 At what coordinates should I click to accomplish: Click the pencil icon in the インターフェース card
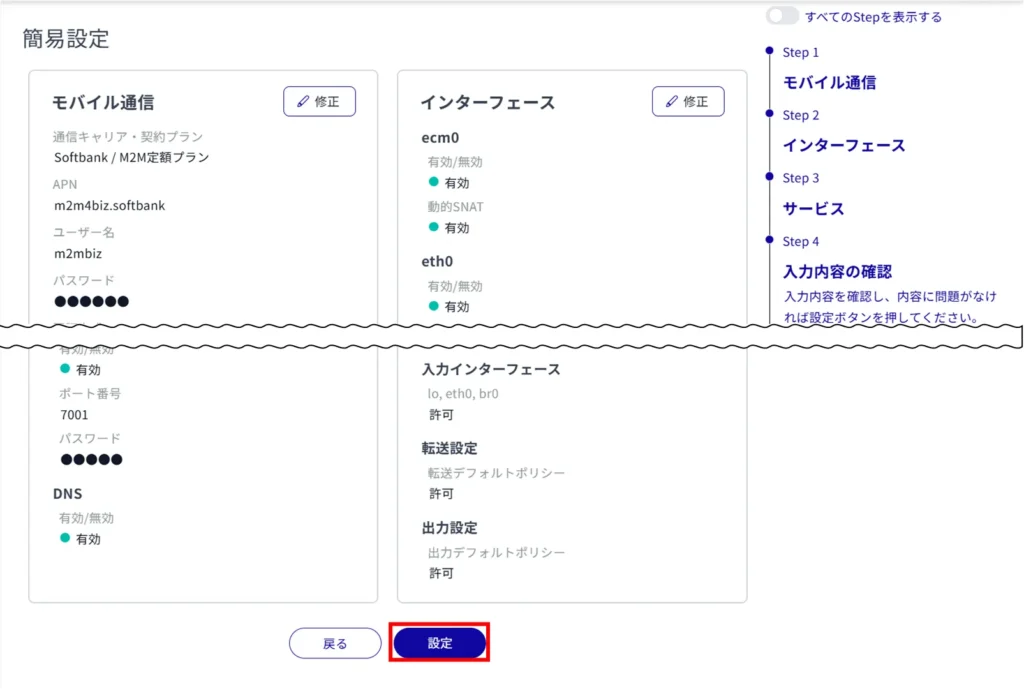click(x=671, y=102)
